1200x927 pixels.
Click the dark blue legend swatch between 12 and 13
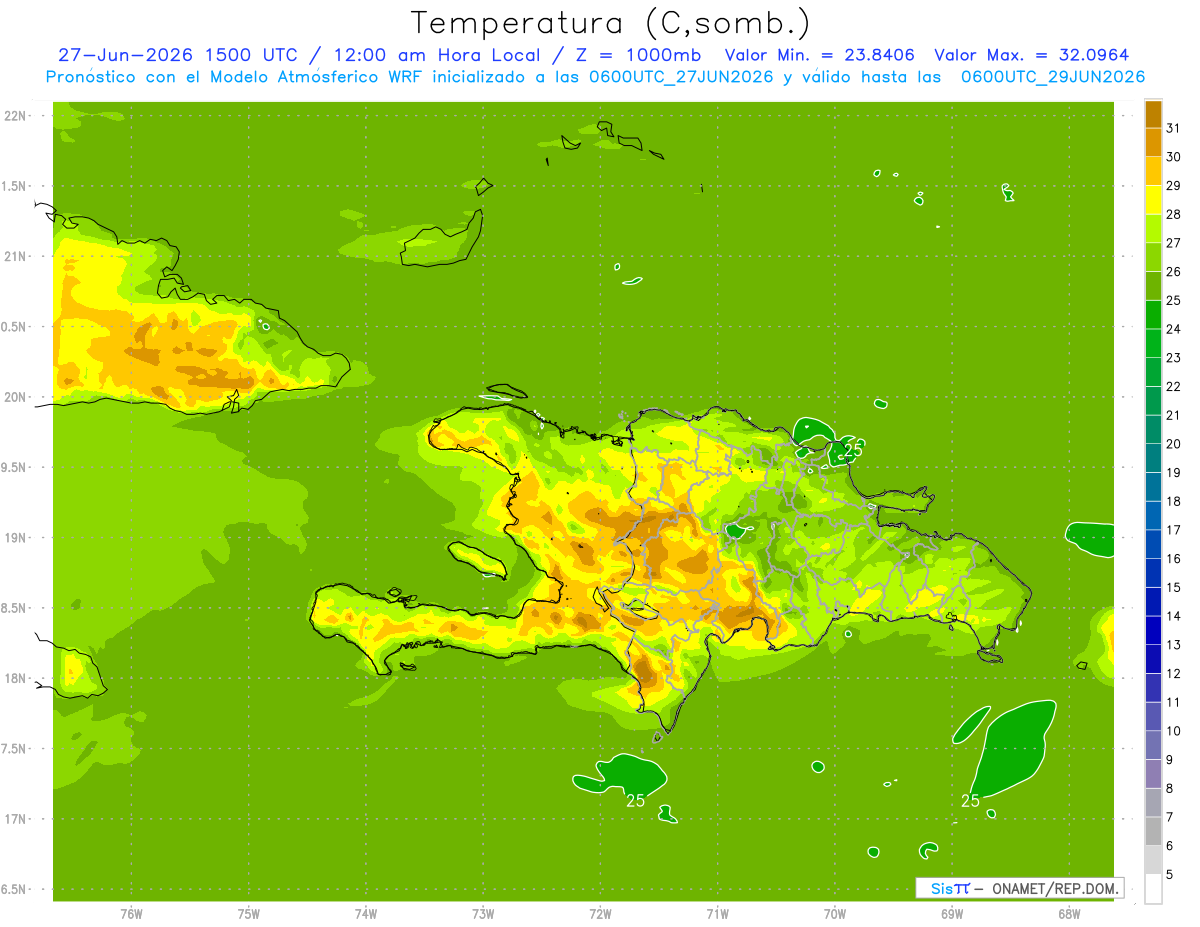1153,659
